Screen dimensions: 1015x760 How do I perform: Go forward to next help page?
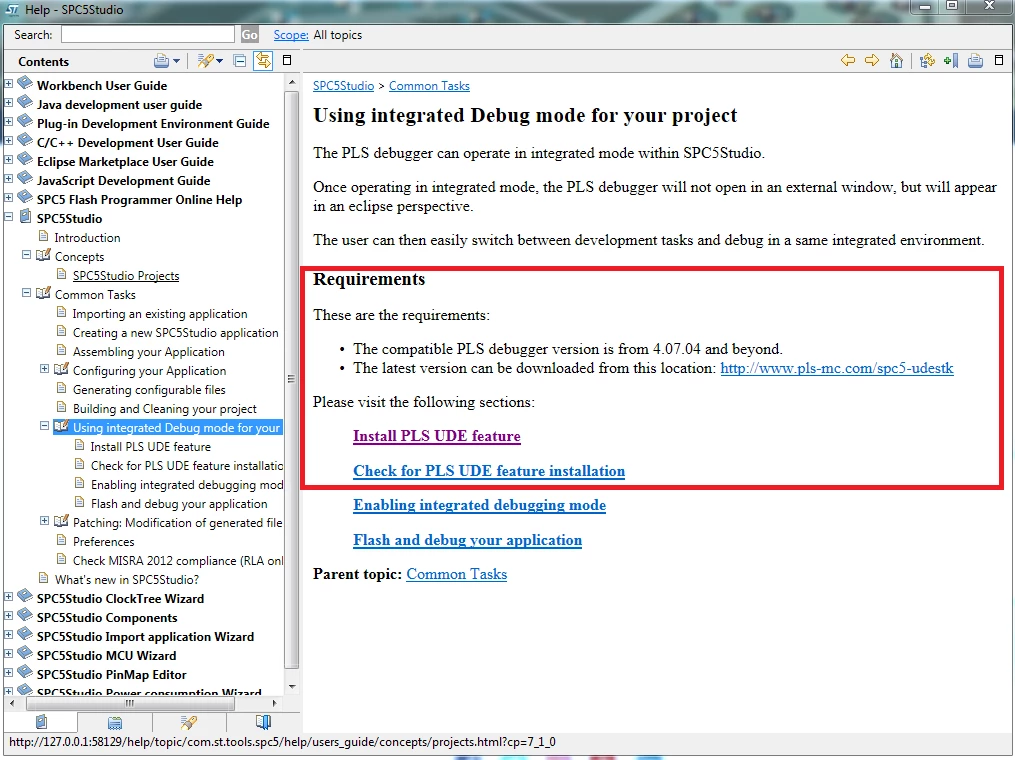point(872,60)
